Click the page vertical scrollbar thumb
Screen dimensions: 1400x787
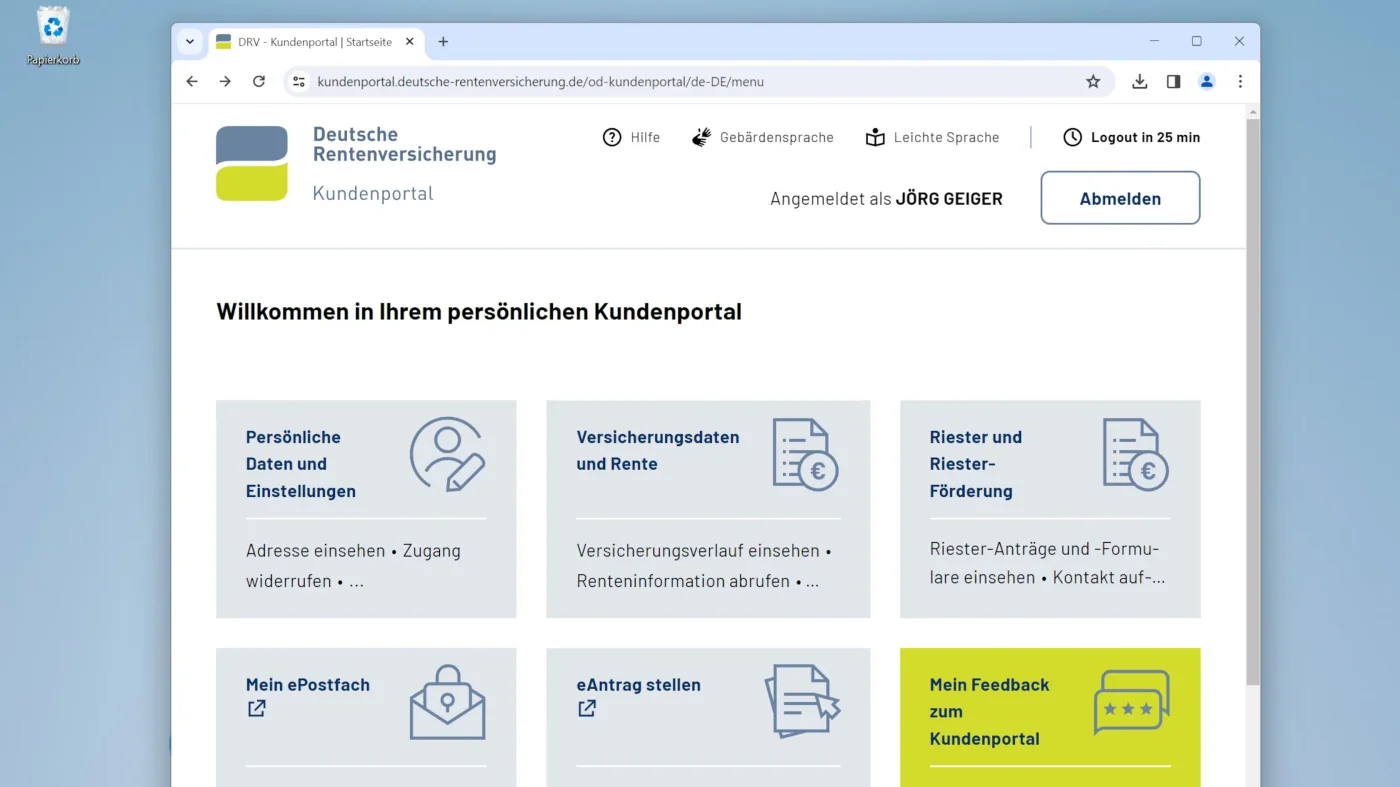pos(1253,401)
